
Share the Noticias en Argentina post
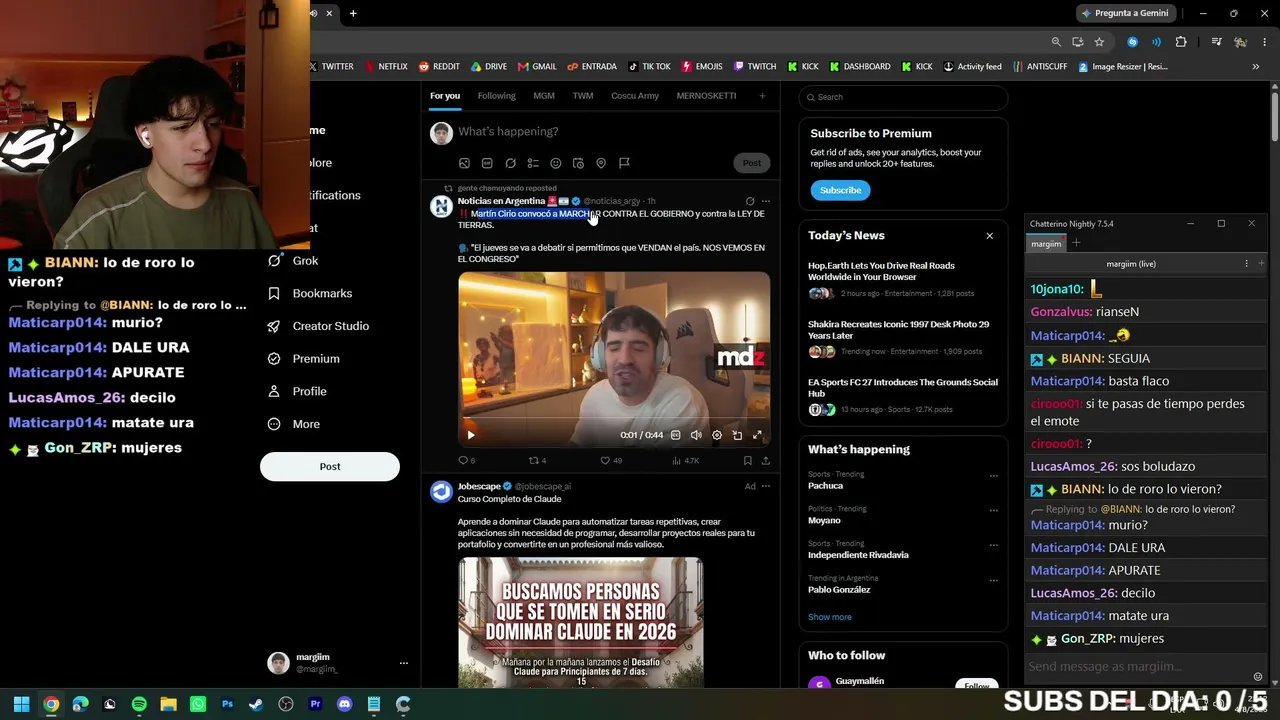(x=766, y=461)
